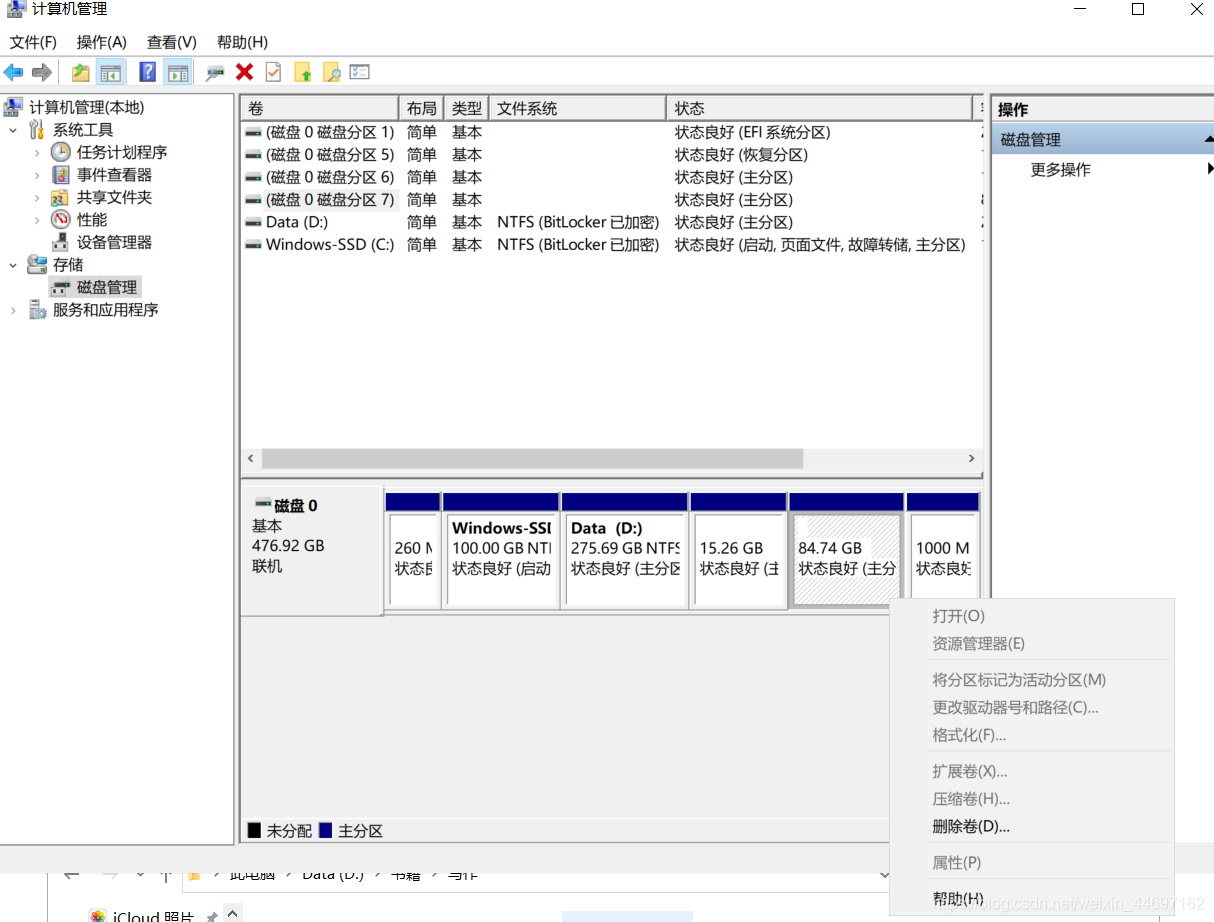Image resolution: width=1214 pixels, height=922 pixels.
Task: Click the red X delete volume icon
Action: (243, 71)
